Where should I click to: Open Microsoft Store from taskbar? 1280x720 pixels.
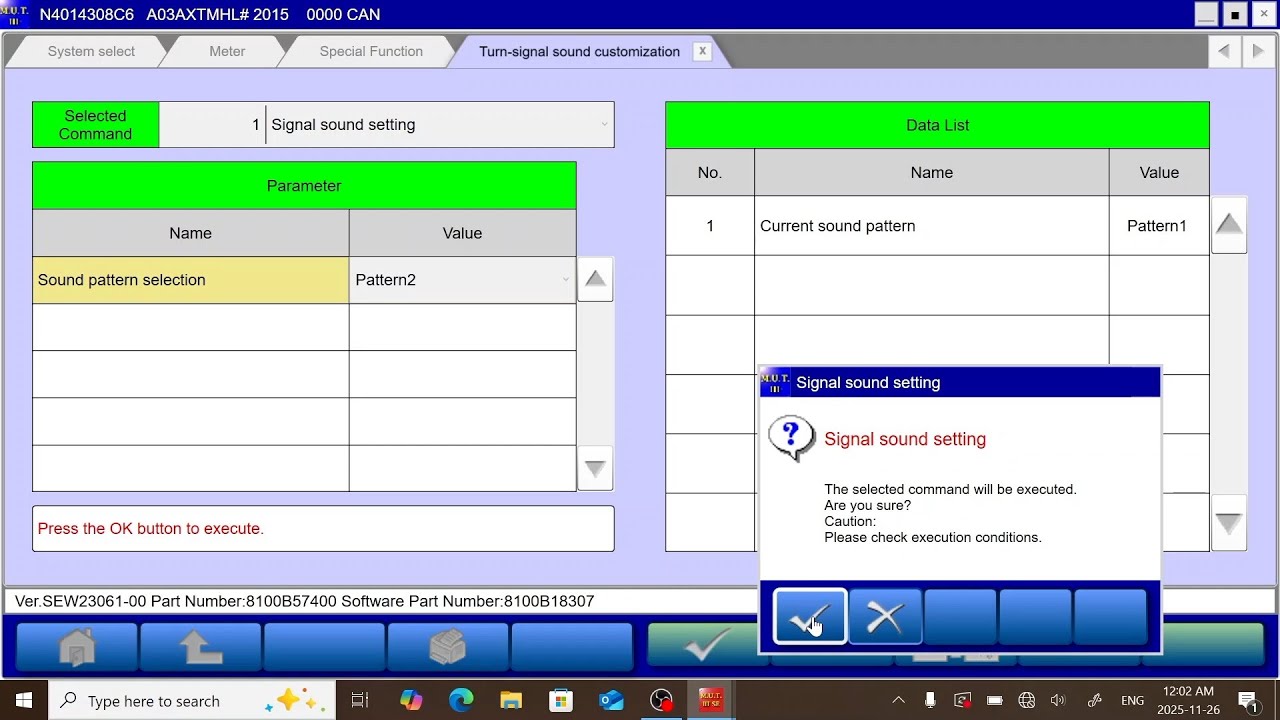(x=561, y=700)
